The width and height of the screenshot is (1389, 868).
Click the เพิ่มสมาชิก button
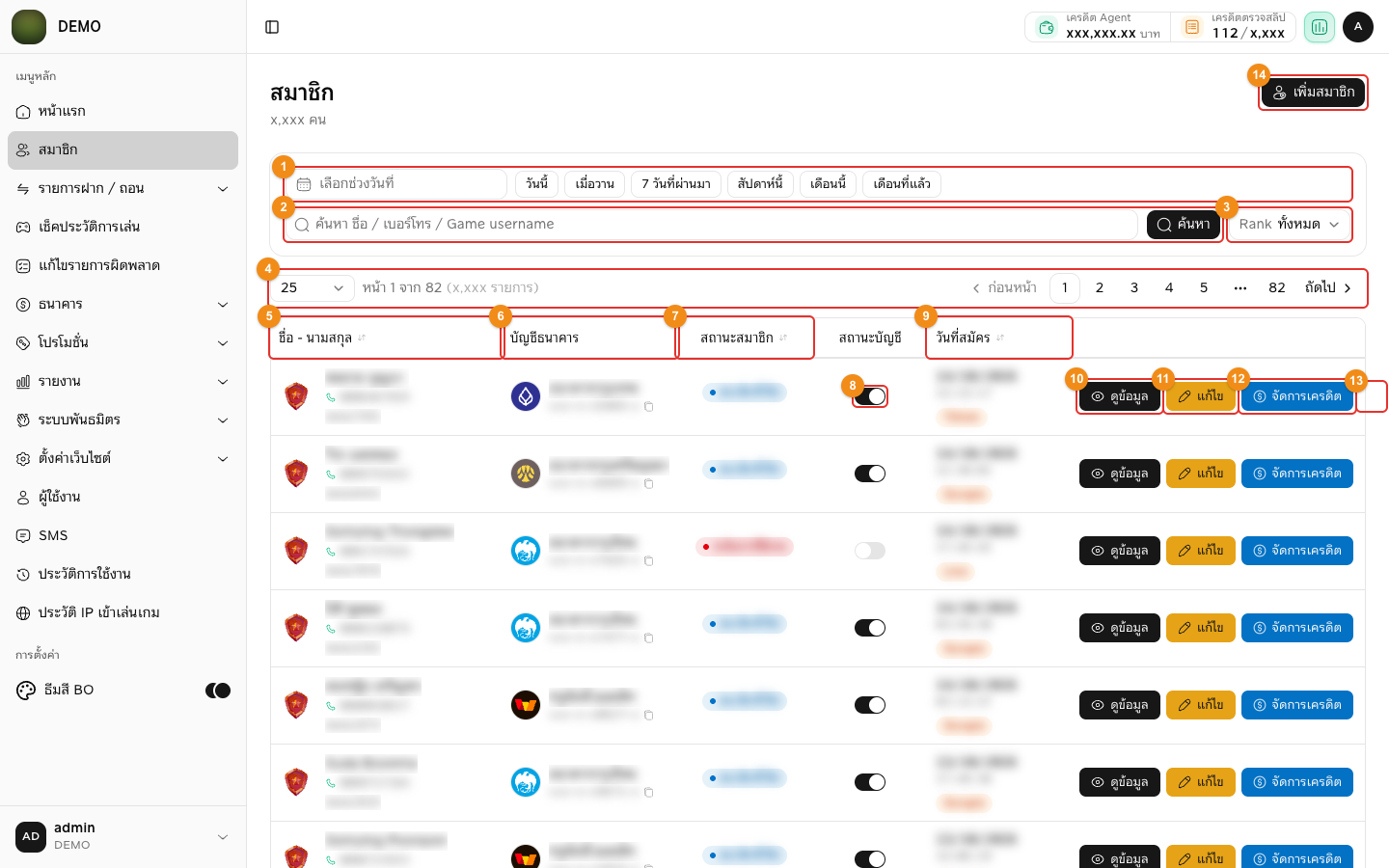pos(1313,93)
